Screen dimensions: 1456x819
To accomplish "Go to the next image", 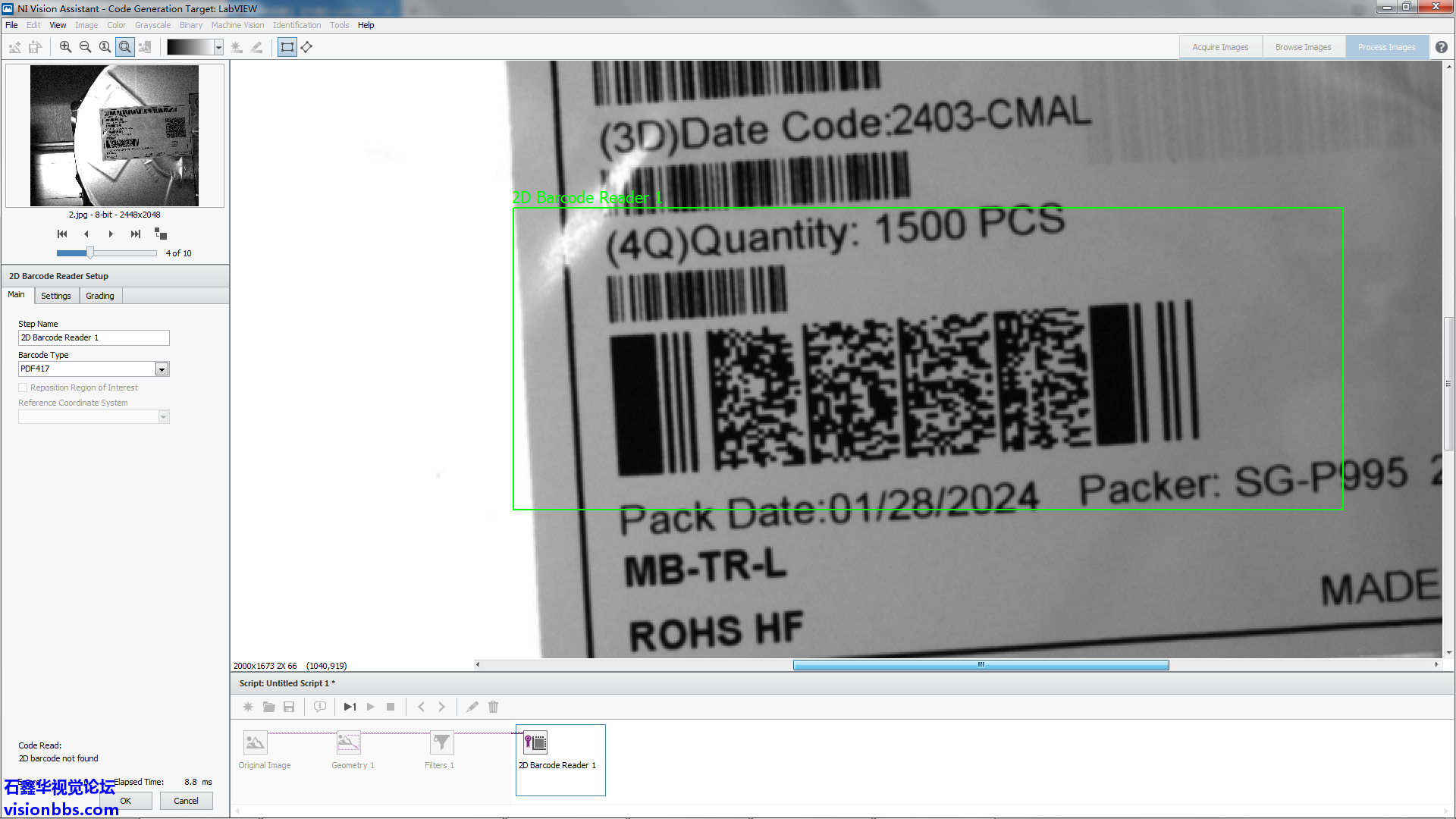I will pyautogui.click(x=111, y=234).
